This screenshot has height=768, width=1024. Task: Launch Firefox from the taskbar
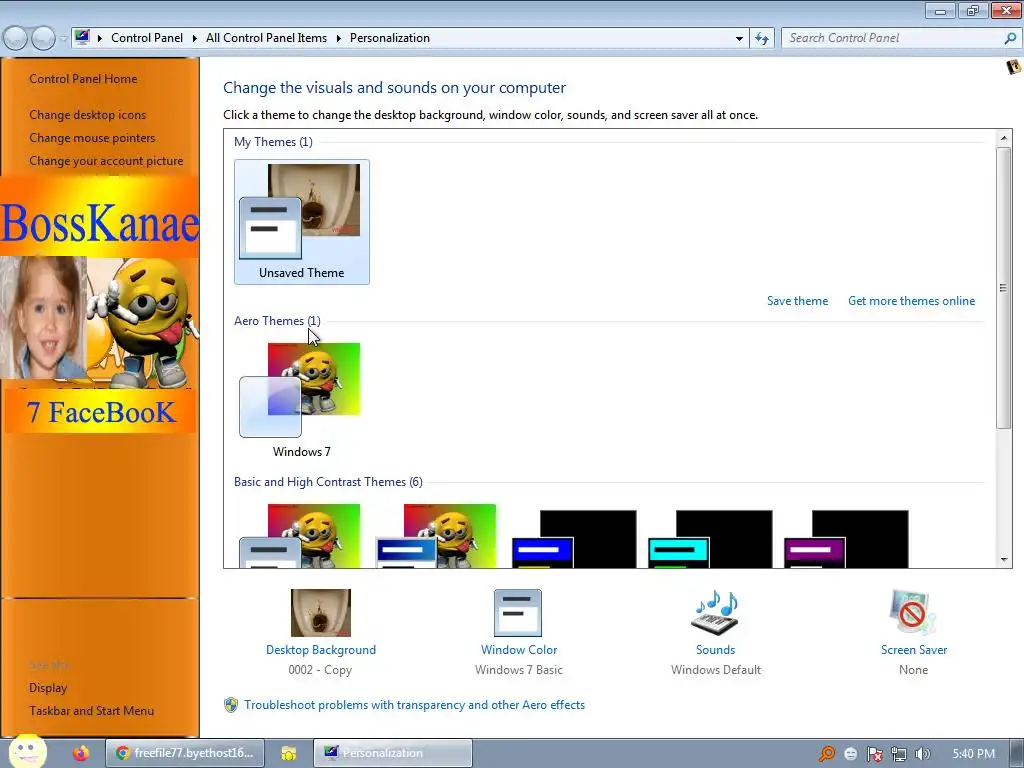pos(81,753)
